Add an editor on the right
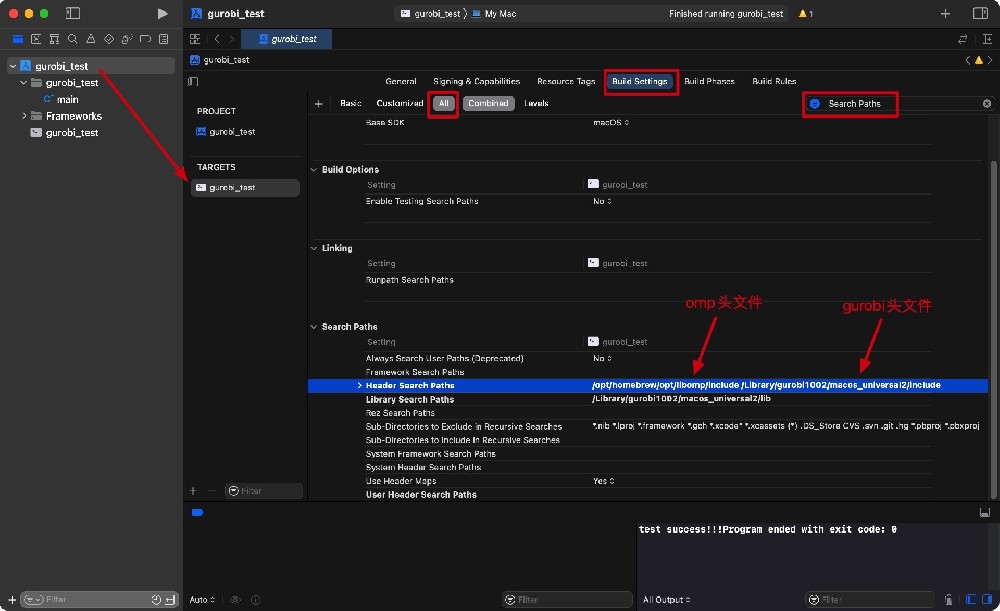 click(988, 39)
